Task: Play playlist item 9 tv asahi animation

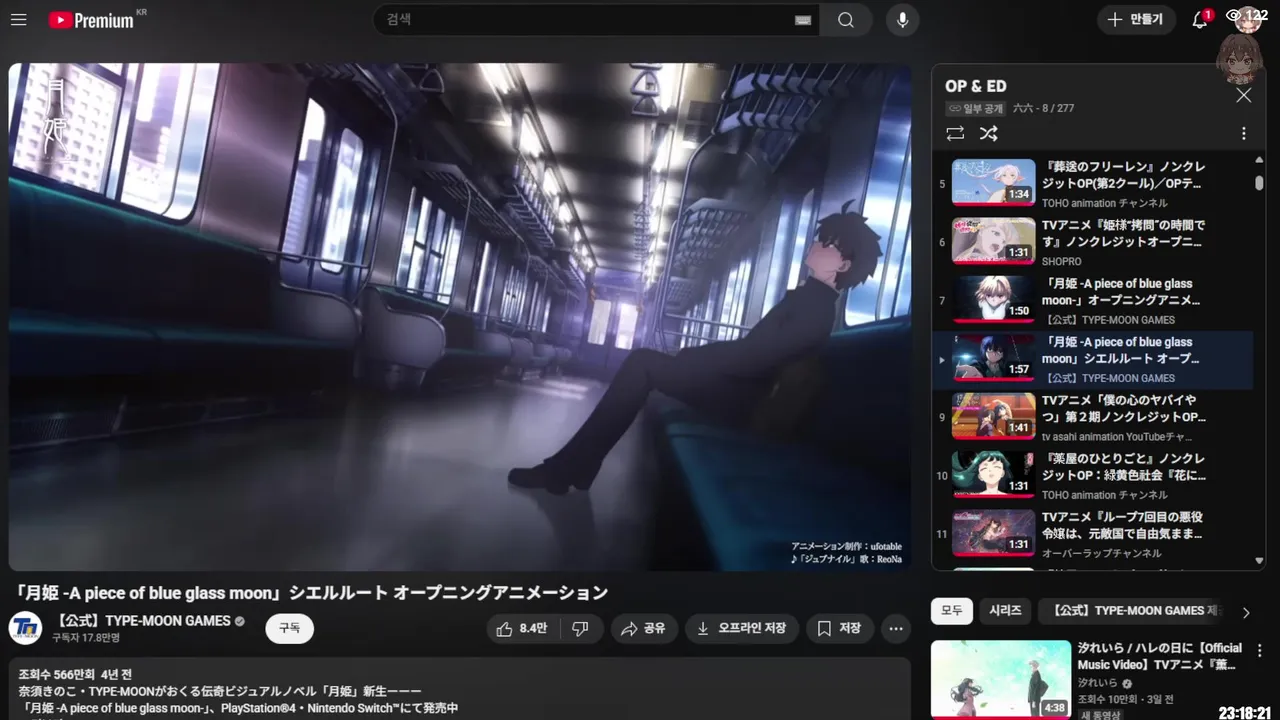Action: pos(1092,417)
